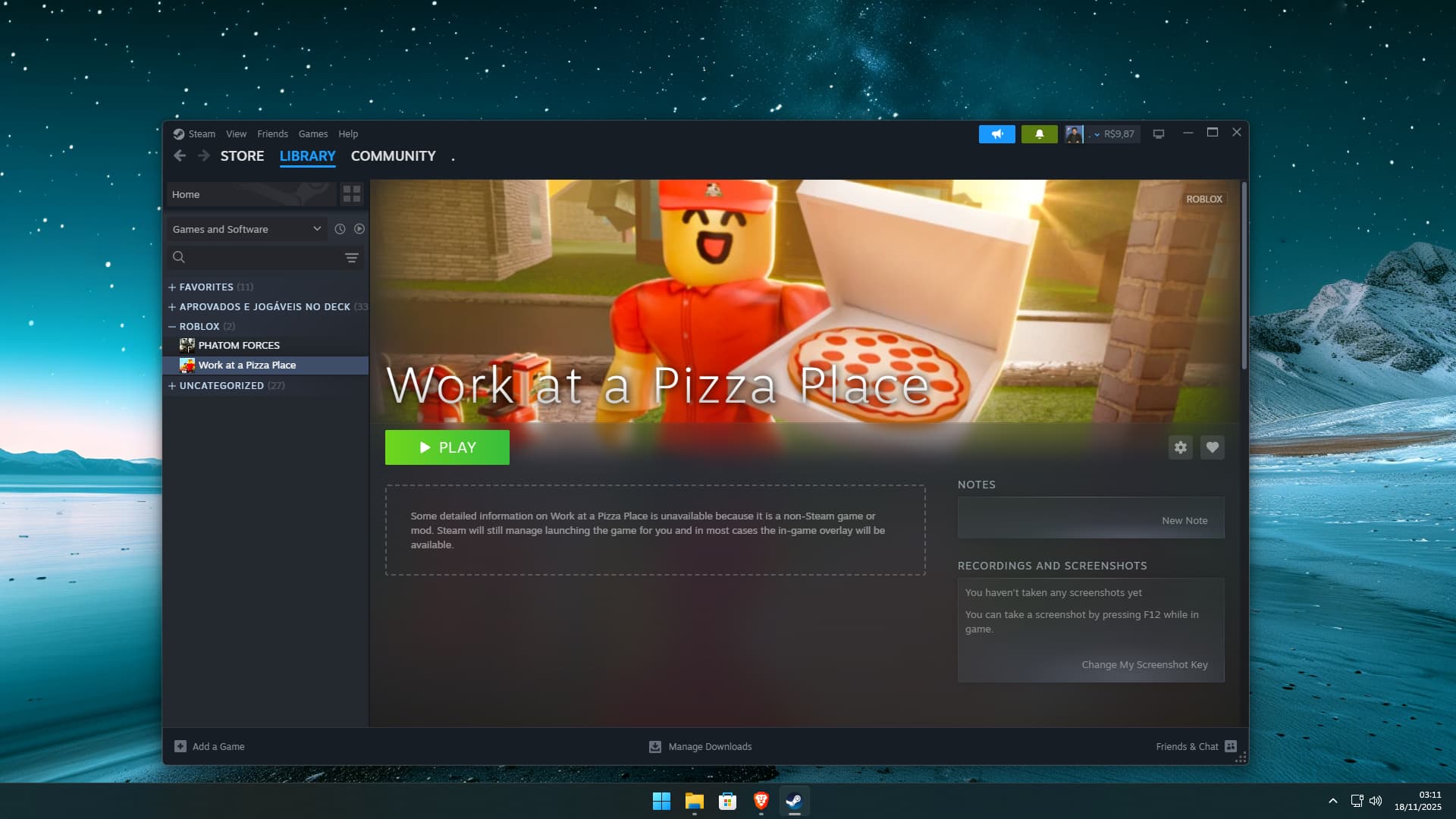Image resolution: width=1456 pixels, height=819 pixels.
Task: Open advanced filters icon beside search
Action: [352, 258]
